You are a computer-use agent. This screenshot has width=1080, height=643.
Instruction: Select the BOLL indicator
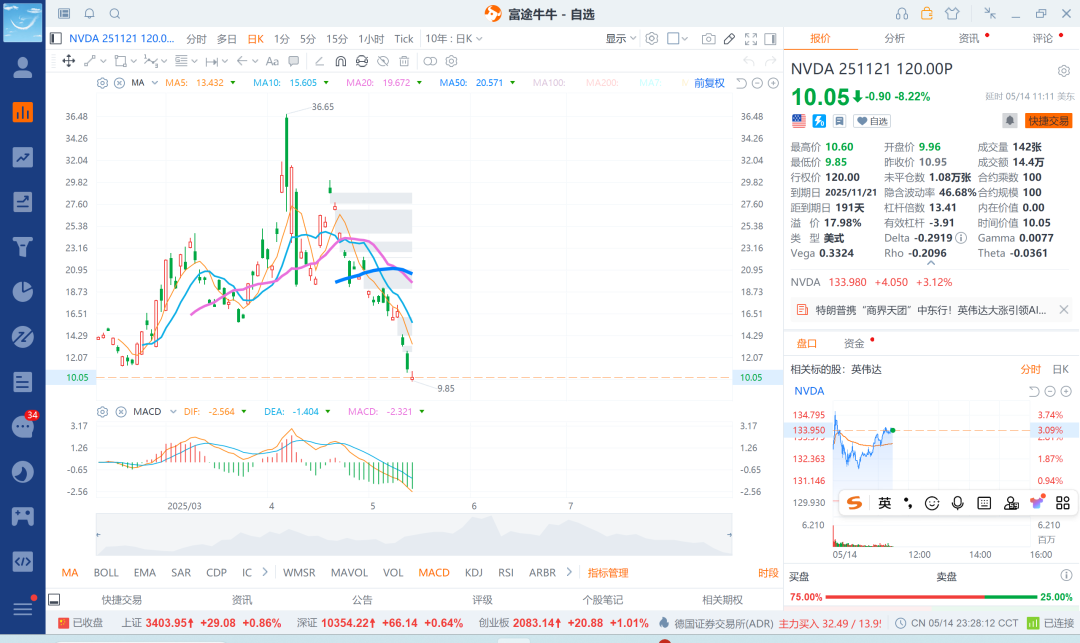pyautogui.click(x=106, y=573)
